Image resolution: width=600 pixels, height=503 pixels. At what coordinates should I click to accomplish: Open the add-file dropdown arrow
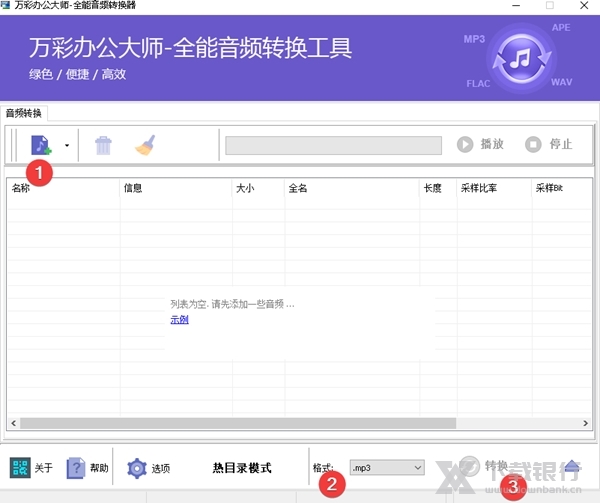coord(67,145)
